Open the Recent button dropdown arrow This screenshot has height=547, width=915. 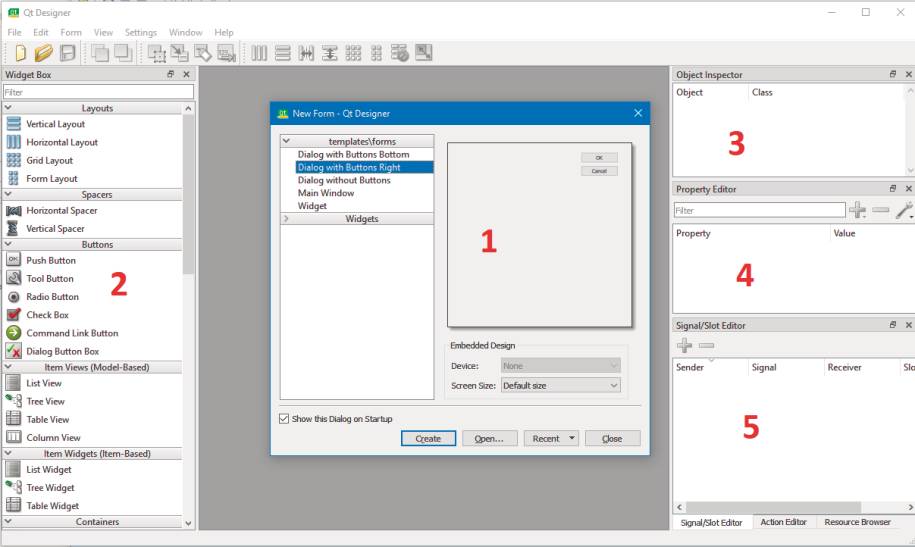click(x=572, y=438)
